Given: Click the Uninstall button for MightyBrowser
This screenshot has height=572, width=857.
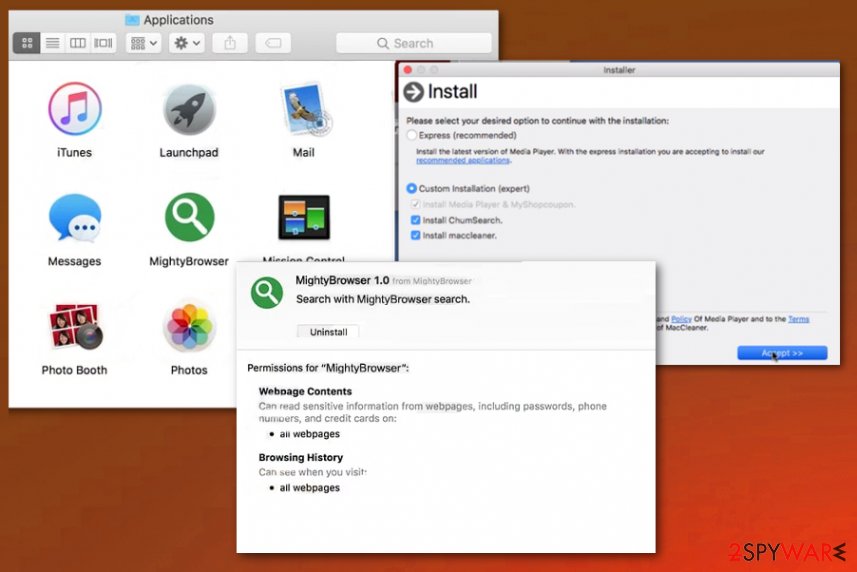Looking at the screenshot, I should pos(328,332).
